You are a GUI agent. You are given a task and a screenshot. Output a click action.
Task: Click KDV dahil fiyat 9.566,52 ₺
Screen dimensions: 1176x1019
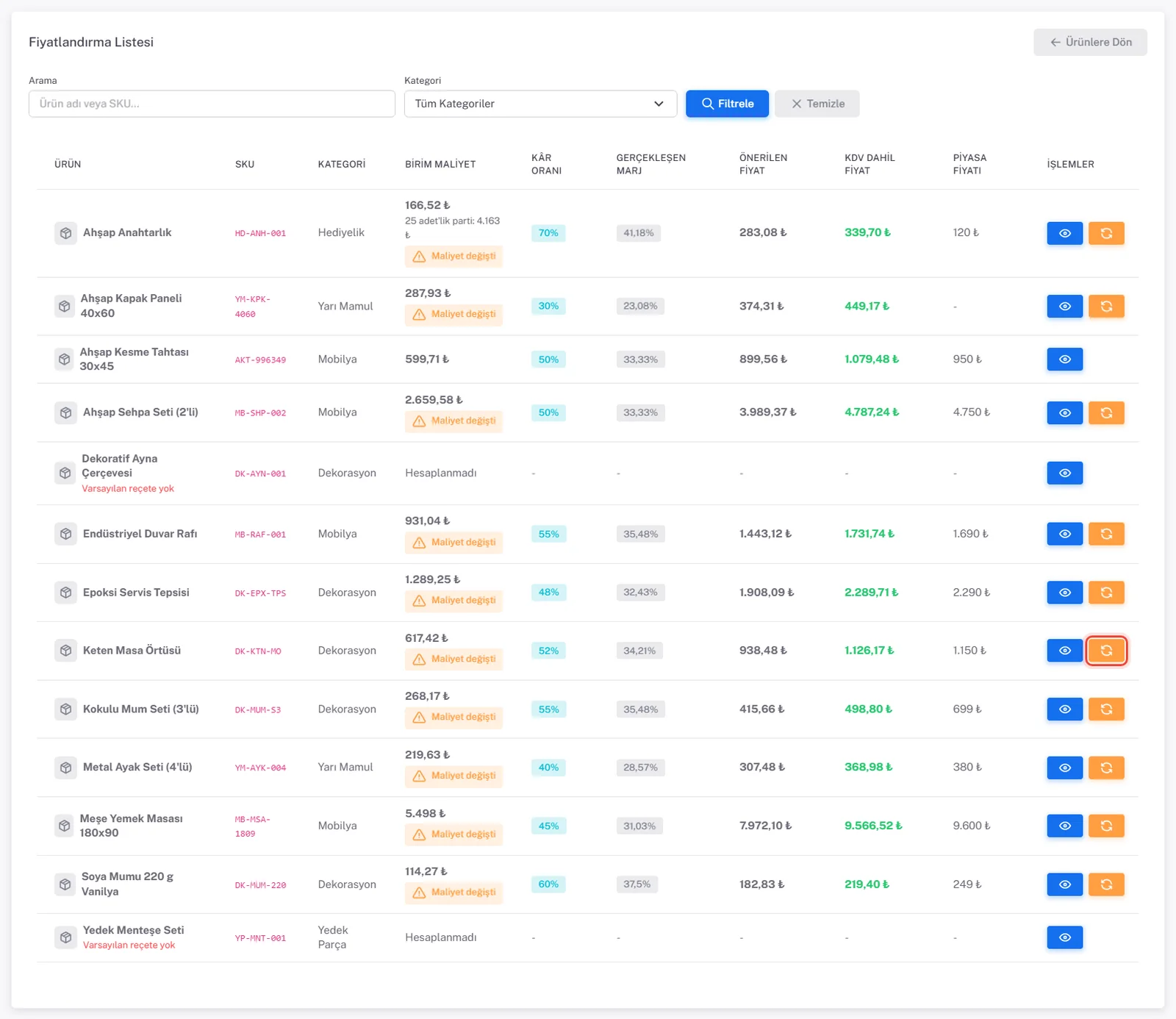click(x=873, y=826)
